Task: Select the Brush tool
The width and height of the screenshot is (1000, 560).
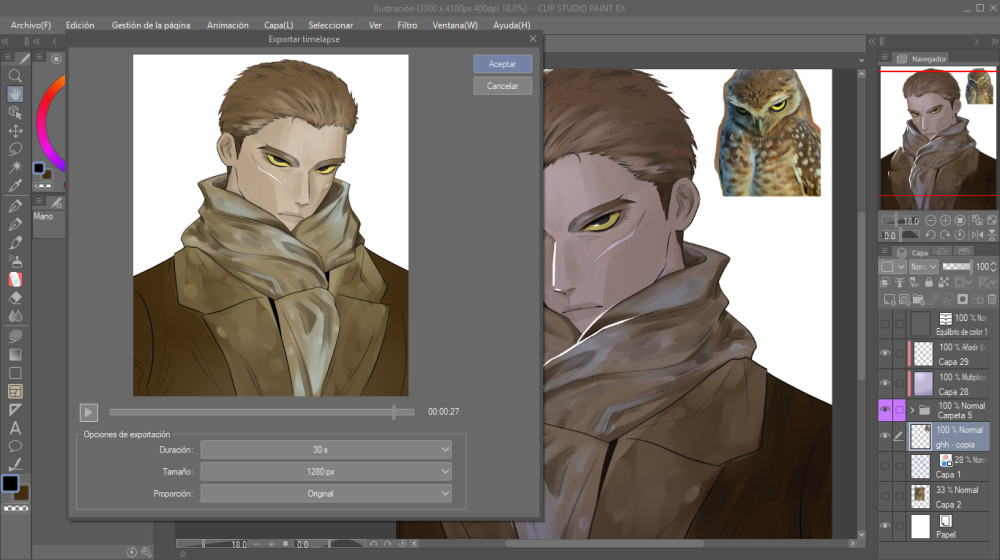Action: (x=15, y=243)
